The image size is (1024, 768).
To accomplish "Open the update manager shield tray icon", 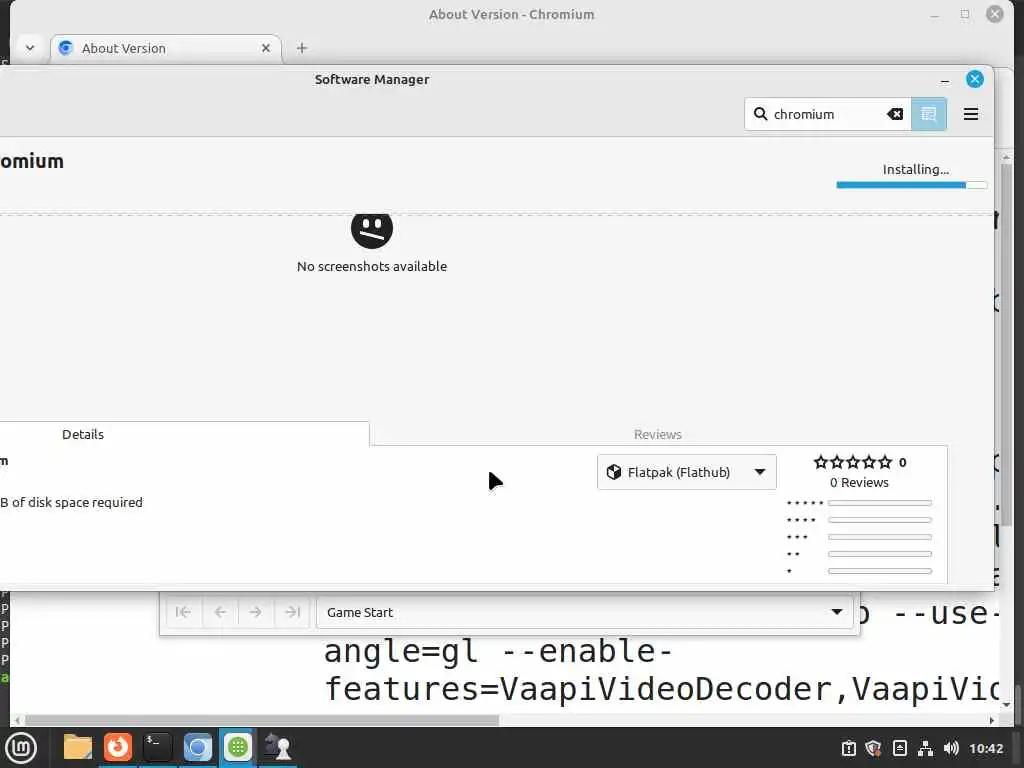I will coord(873,748).
